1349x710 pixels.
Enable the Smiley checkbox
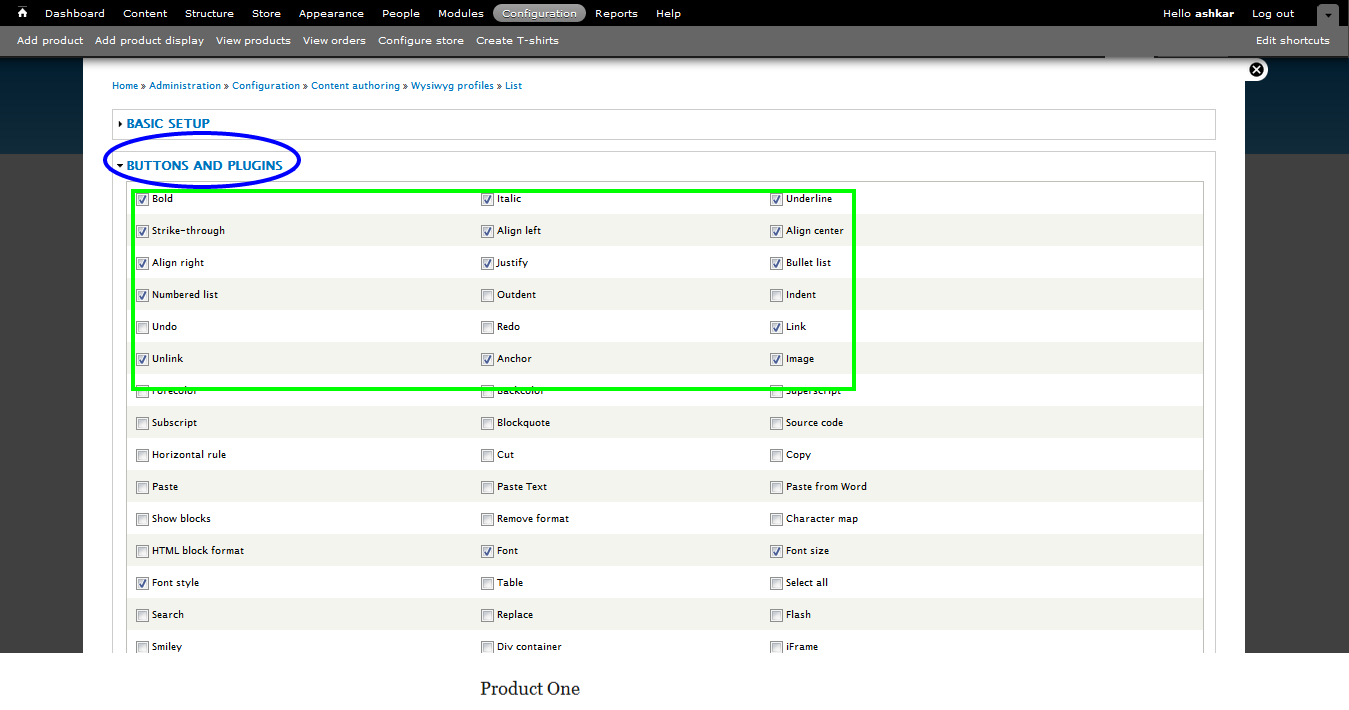tap(142, 647)
